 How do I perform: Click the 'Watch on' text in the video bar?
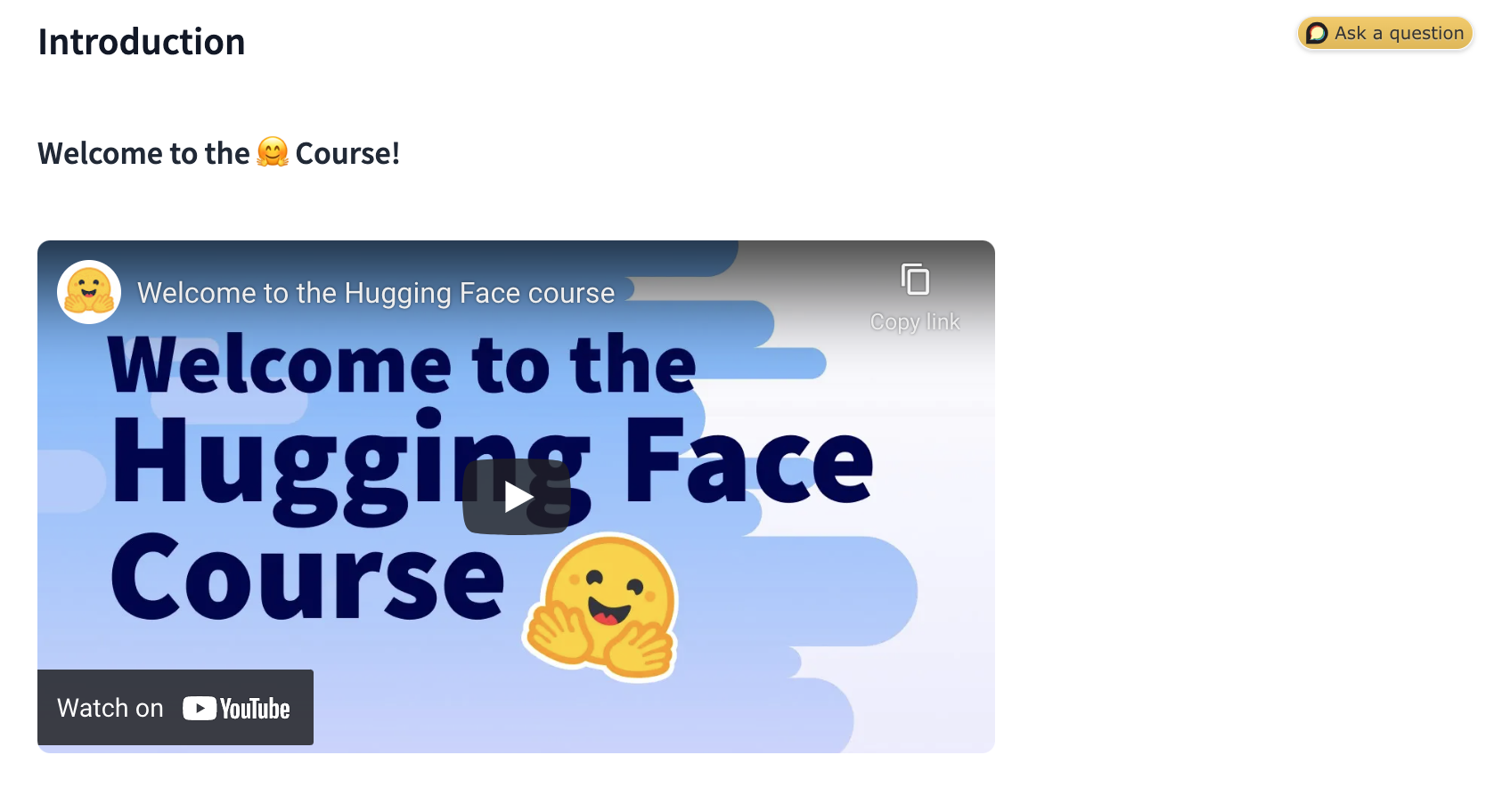point(110,708)
